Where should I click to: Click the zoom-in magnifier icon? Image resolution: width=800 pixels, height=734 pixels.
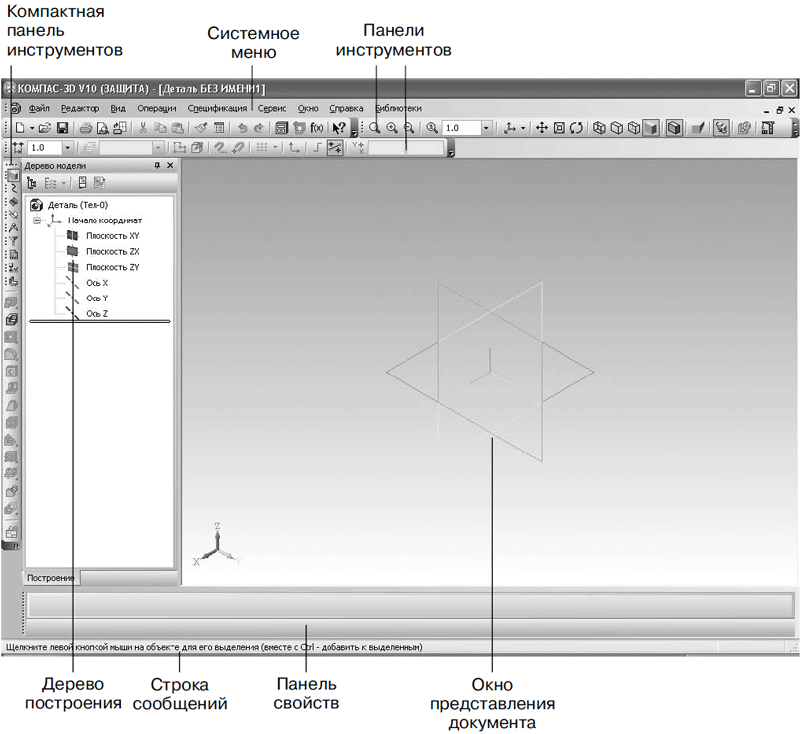(x=392, y=128)
